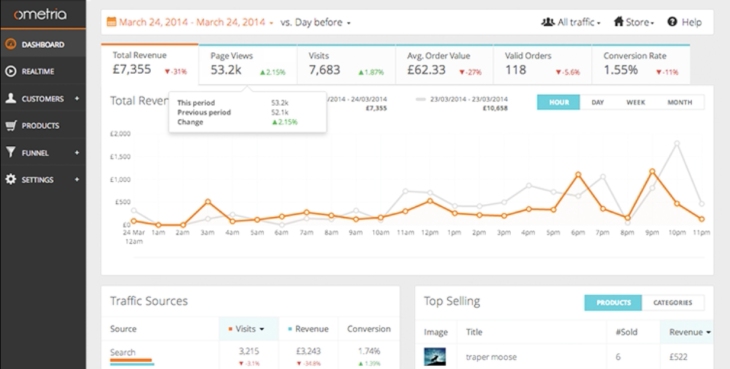Click the Dashboard gauge icon in sidebar
The height and width of the screenshot is (369, 730).
[x=11, y=45]
